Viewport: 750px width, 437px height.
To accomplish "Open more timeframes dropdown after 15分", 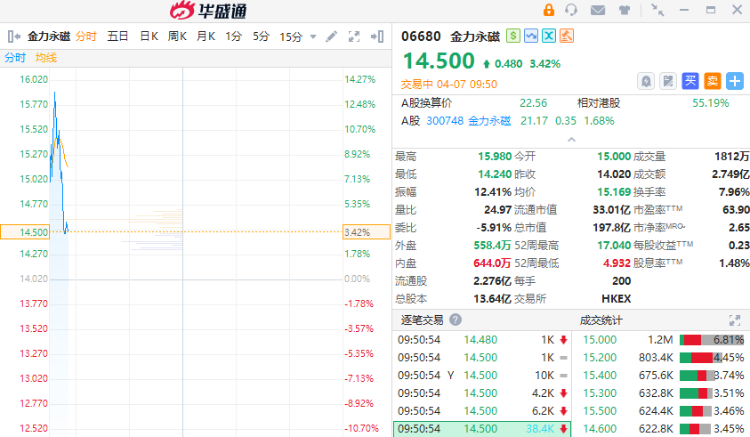I will pyautogui.click(x=311, y=37).
